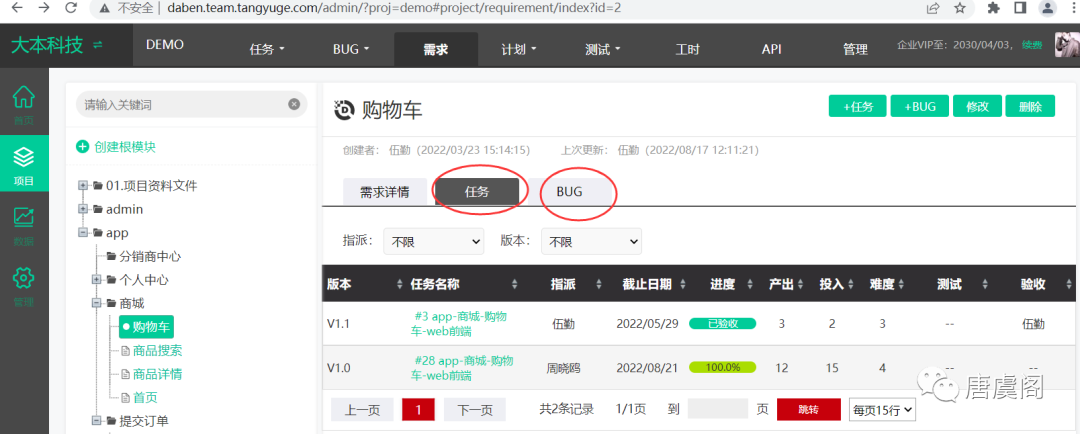Open the browser side panel icon
The image size is (1080, 434).
click(x=1021, y=8)
